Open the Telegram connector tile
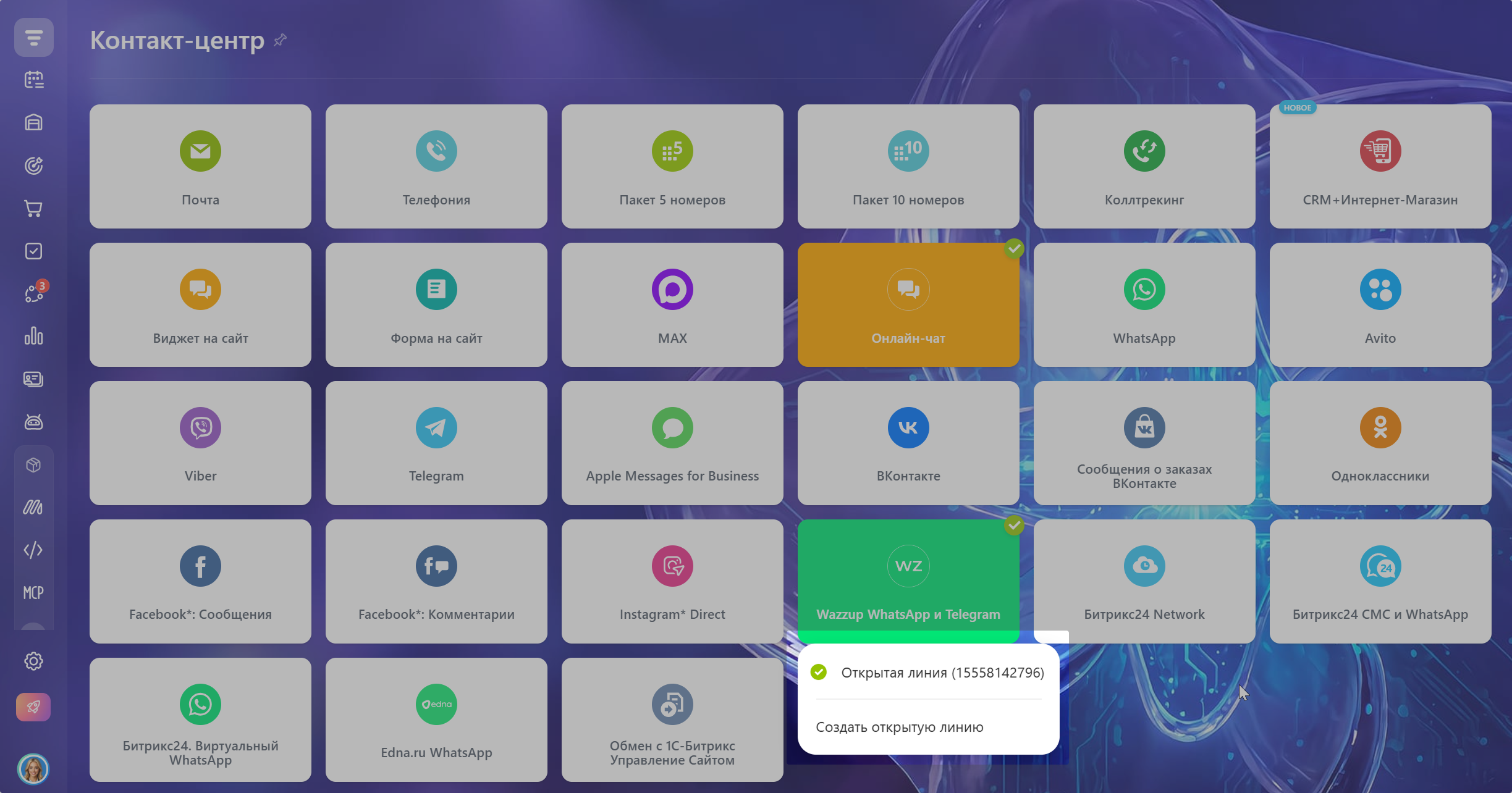 click(436, 443)
